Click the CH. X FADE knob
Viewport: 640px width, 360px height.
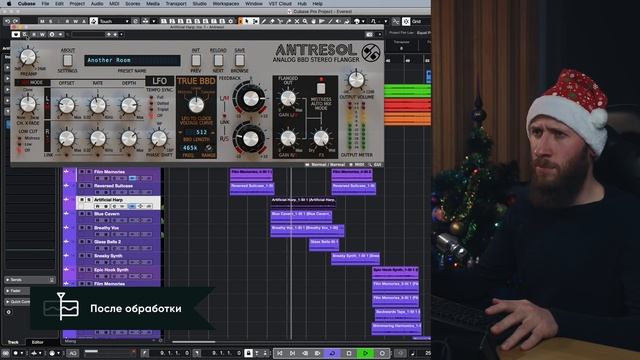28,104
